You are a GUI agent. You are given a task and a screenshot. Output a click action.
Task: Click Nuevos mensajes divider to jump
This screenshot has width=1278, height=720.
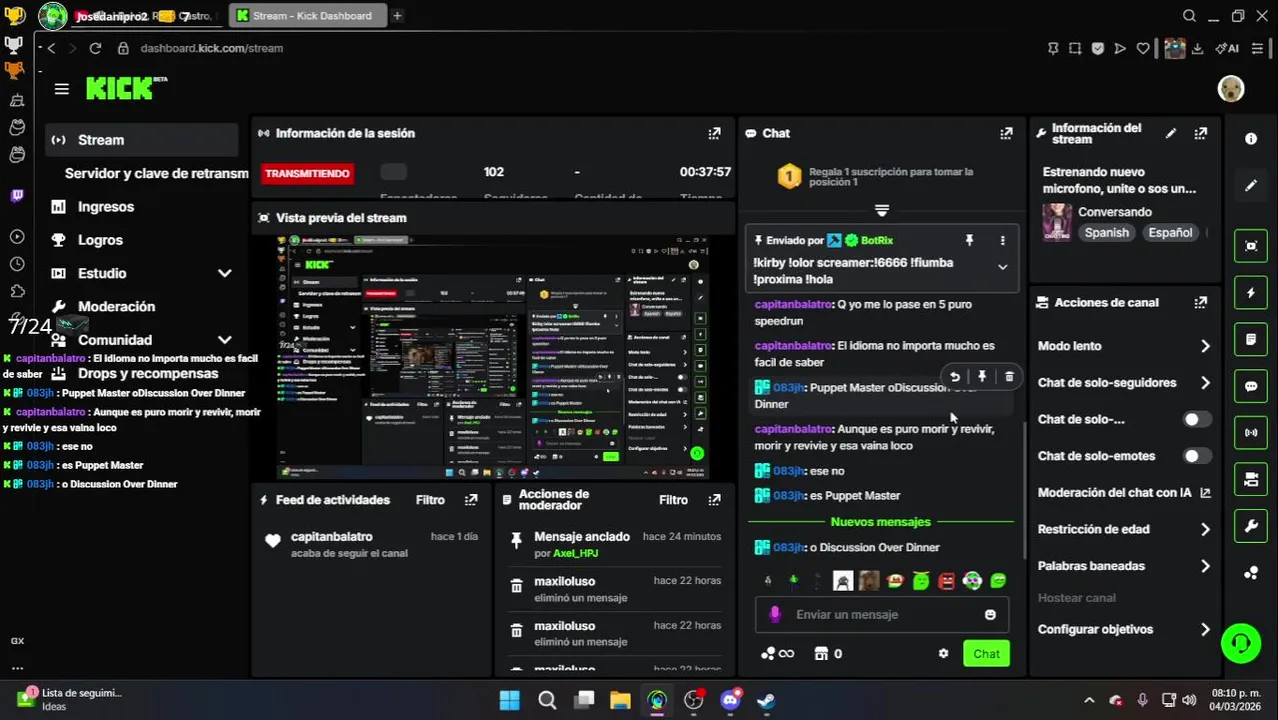(x=880, y=522)
